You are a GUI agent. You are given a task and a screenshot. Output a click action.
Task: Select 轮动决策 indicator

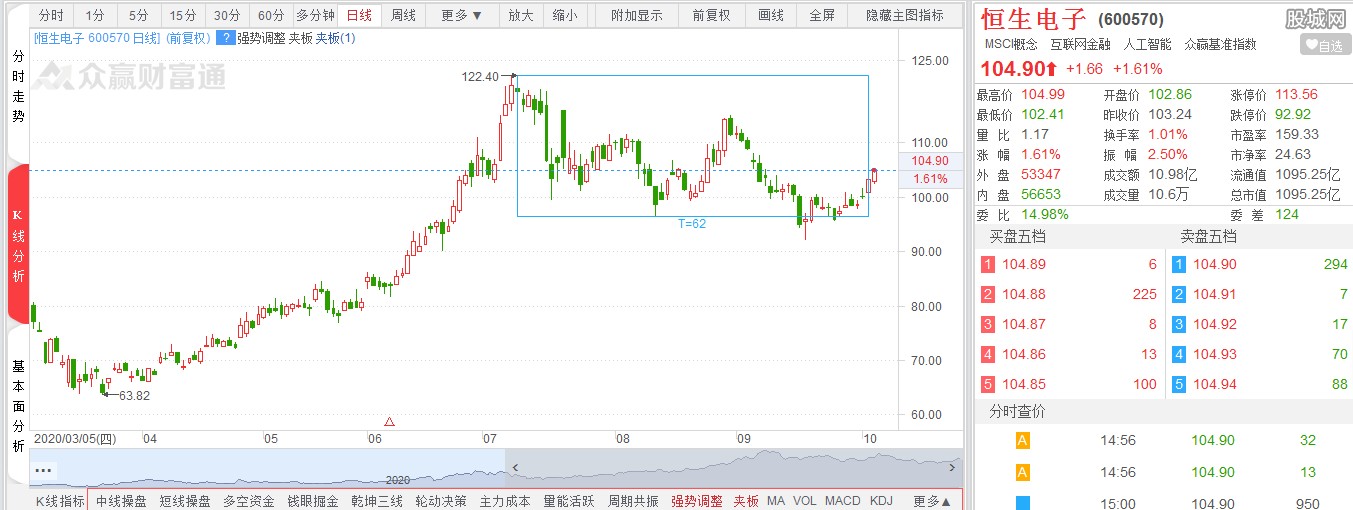(441, 501)
